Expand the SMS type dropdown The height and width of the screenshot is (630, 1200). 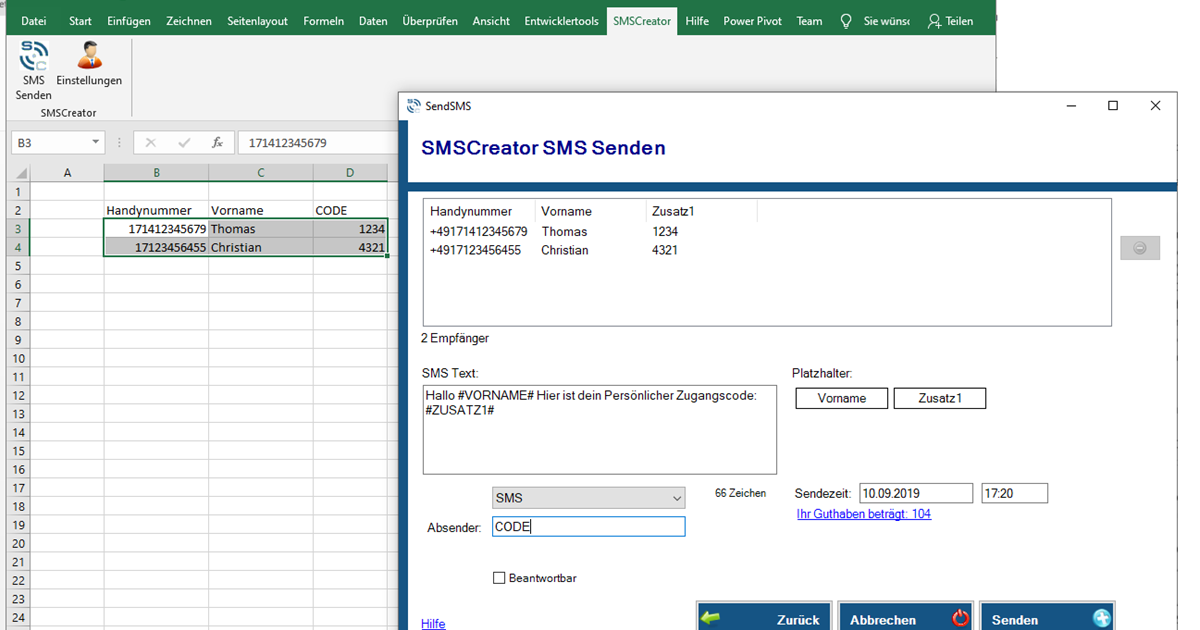click(676, 498)
